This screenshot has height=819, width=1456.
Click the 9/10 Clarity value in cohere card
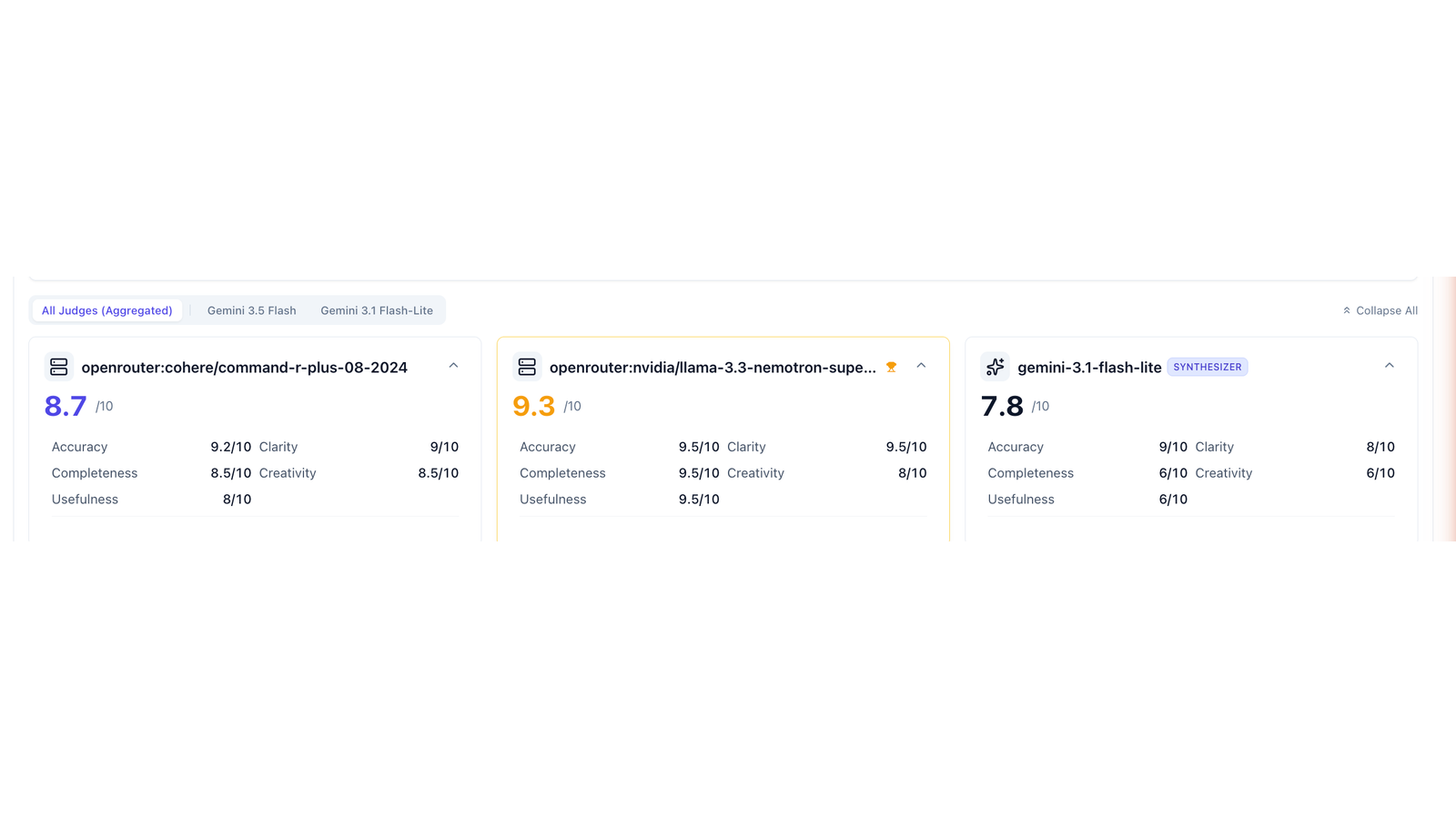(x=444, y=447)
